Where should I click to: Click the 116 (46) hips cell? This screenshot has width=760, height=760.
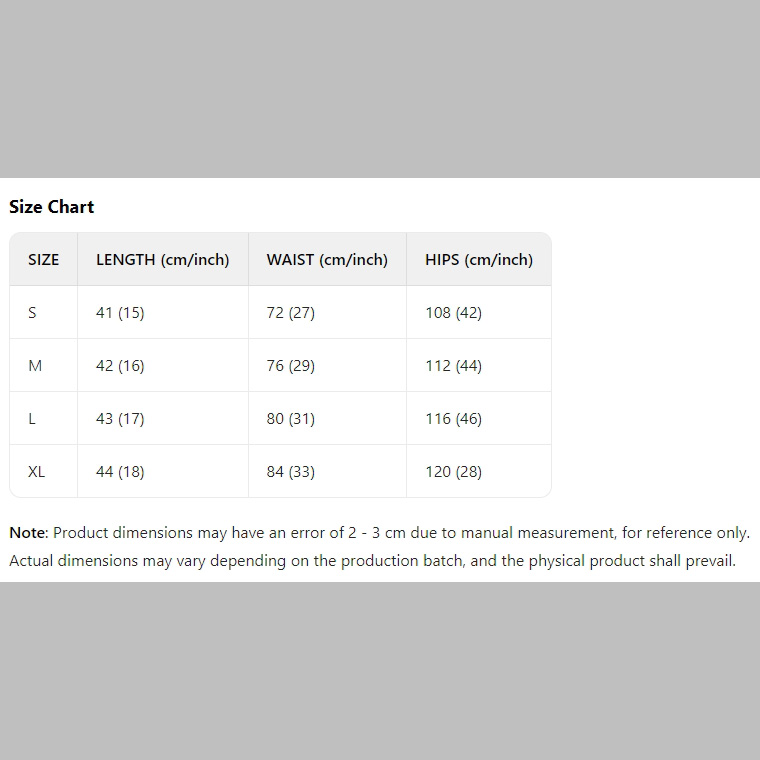453,419
